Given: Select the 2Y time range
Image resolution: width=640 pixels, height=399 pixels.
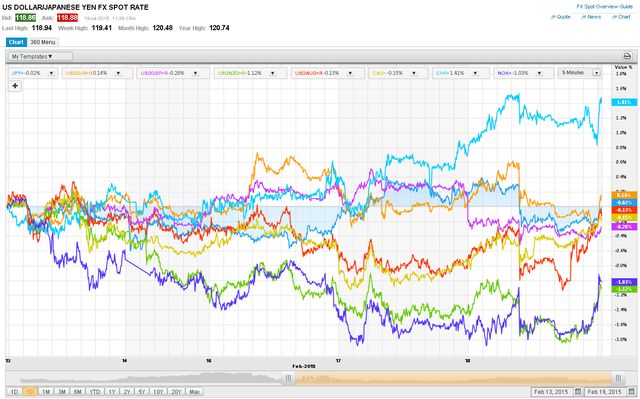Looking at the screenshot, I should click(x=127, y=392).
